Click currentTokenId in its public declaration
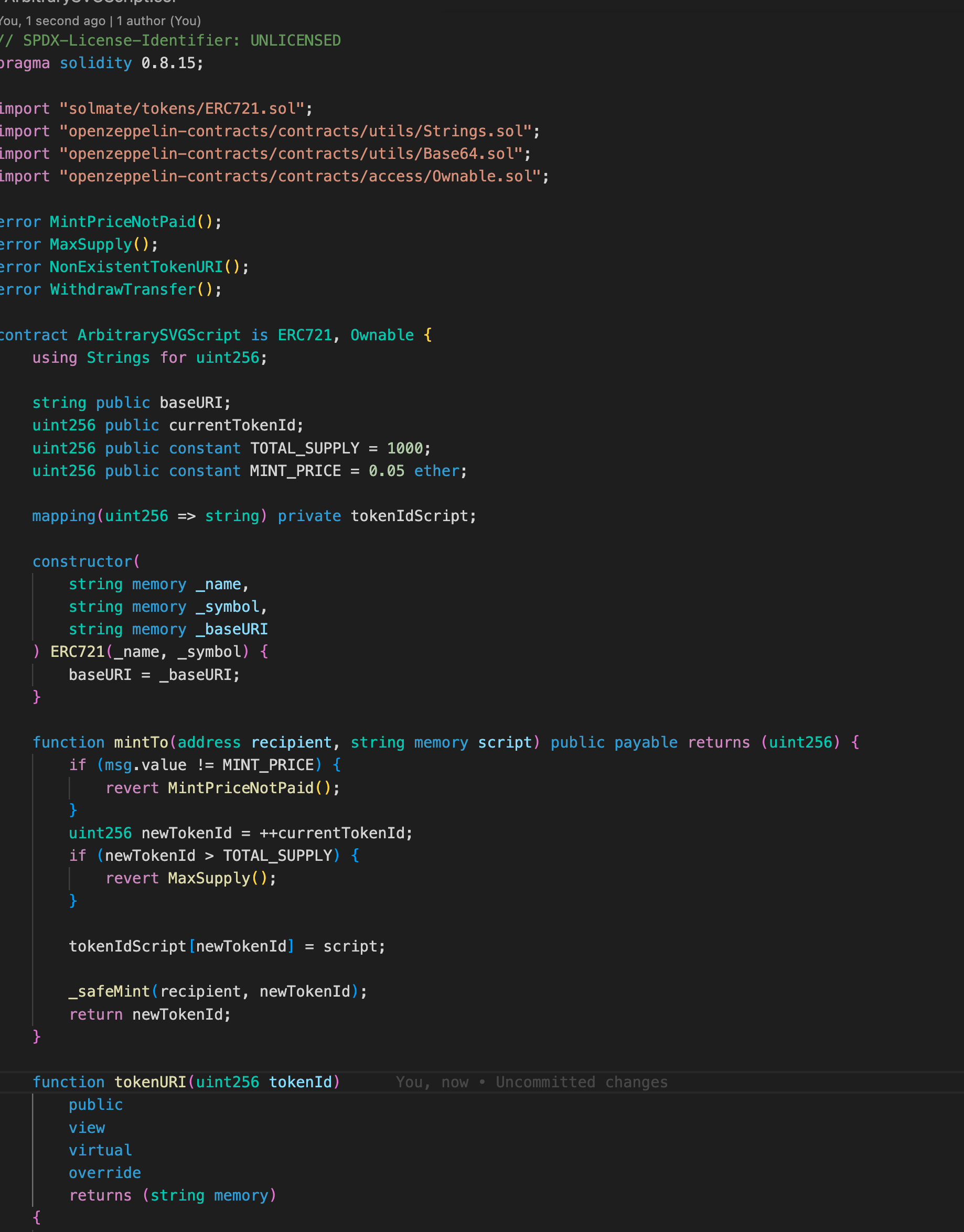This screenshot has height=1232, width=964. [232, 425]
